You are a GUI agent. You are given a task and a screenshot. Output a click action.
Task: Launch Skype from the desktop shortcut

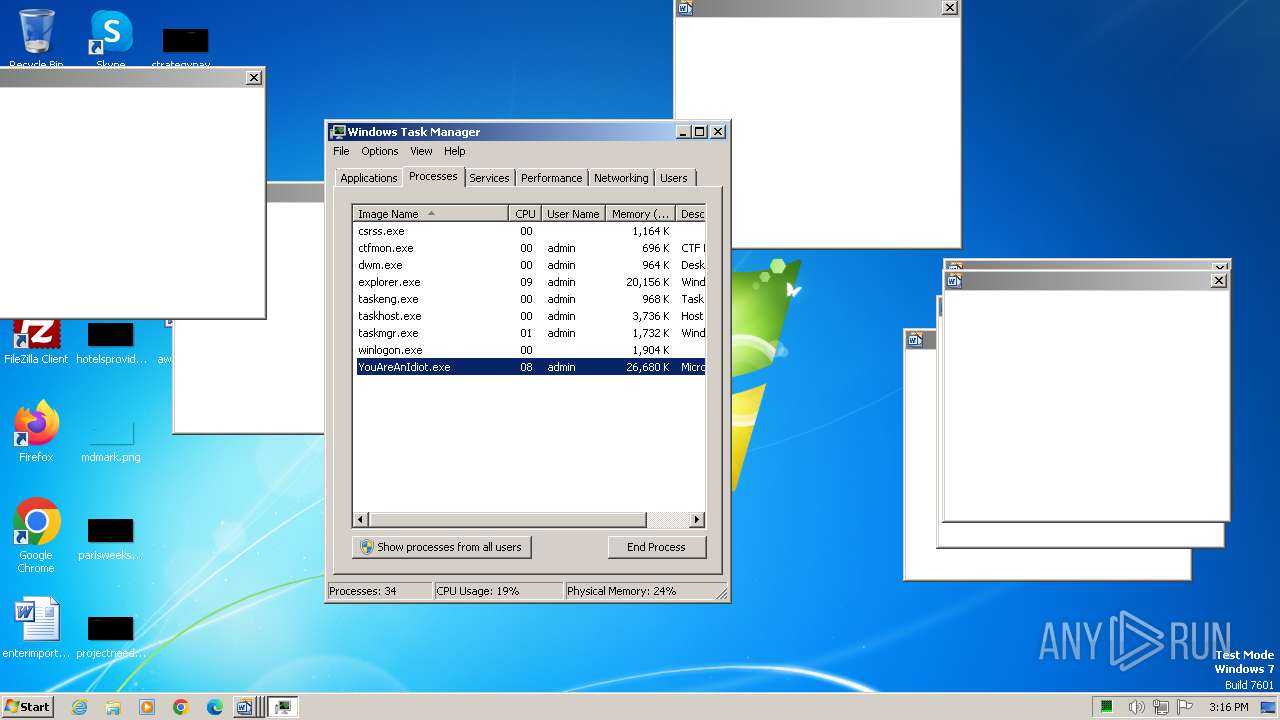click(x=111, y=37)
